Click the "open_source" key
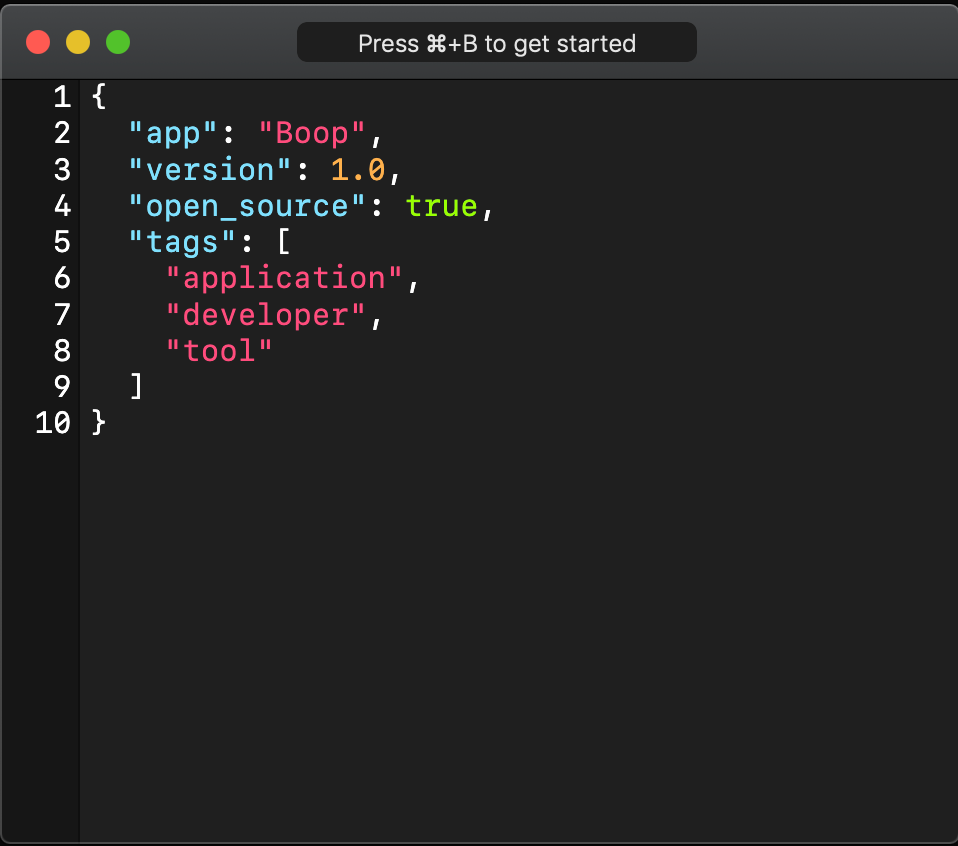The image size is (958, 846). pyautogui.click(x=247, y=206)
